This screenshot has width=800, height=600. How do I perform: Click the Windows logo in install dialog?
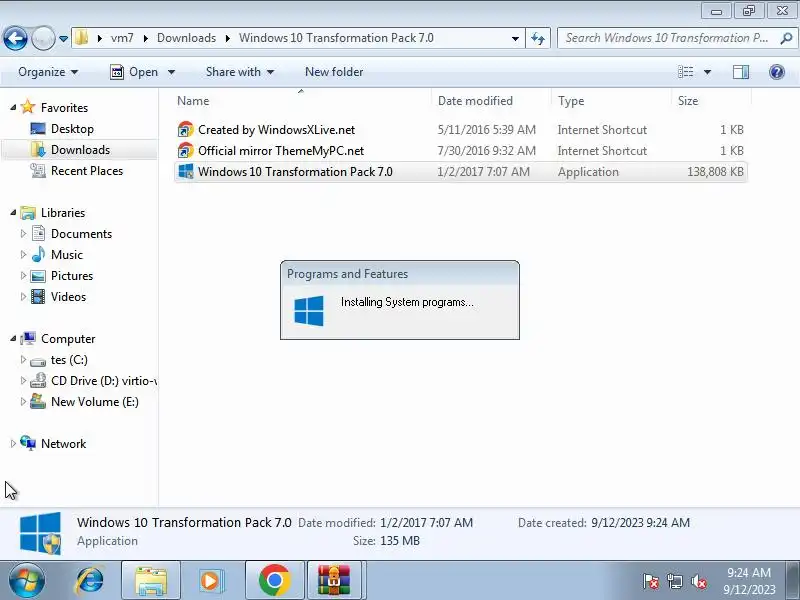pyautogui.click(x=309, y=311)
